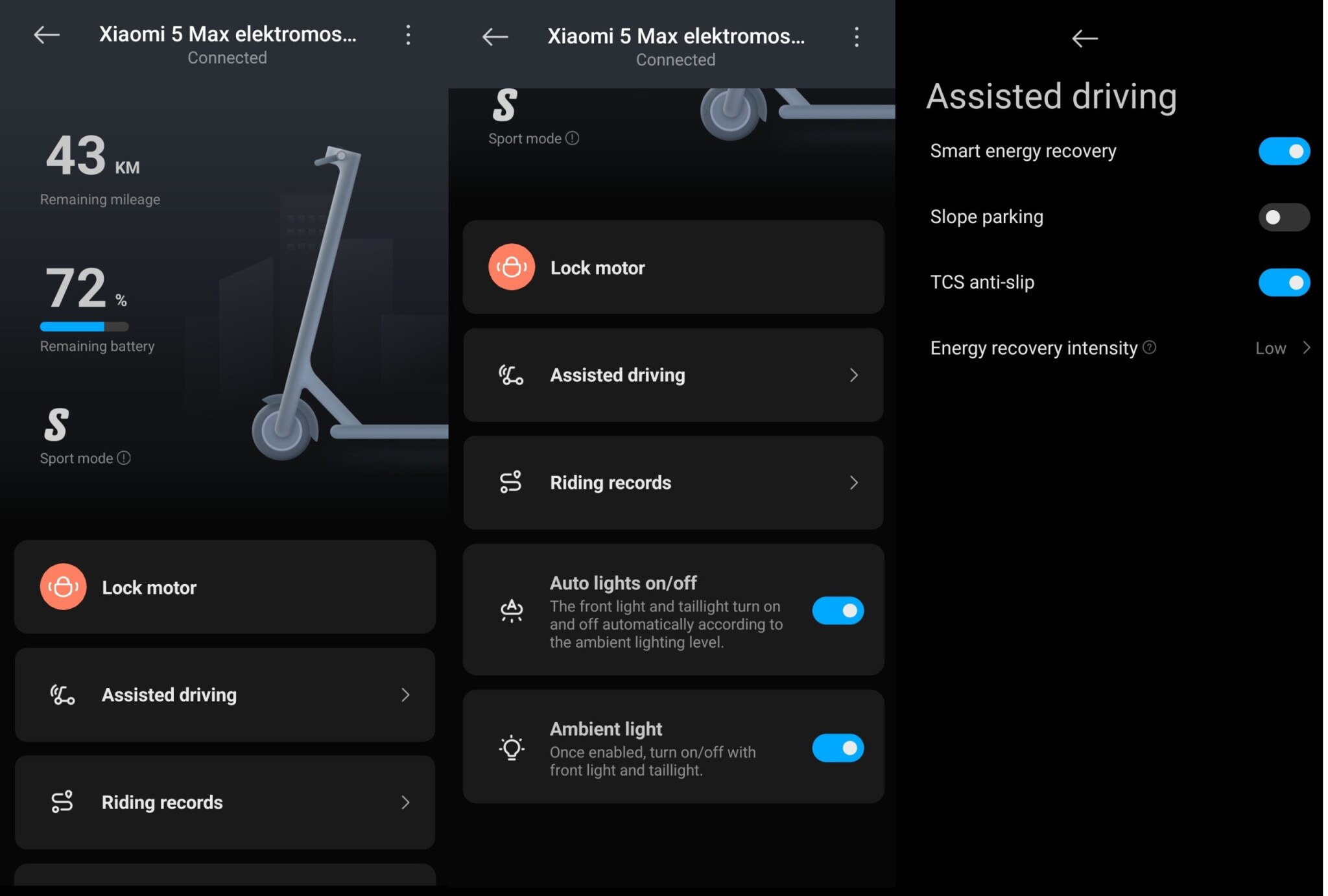This screenshot has height=896, width=1328.
Task: Expand Assisted driving chevron on left screen
Action: tap(405, 695)
